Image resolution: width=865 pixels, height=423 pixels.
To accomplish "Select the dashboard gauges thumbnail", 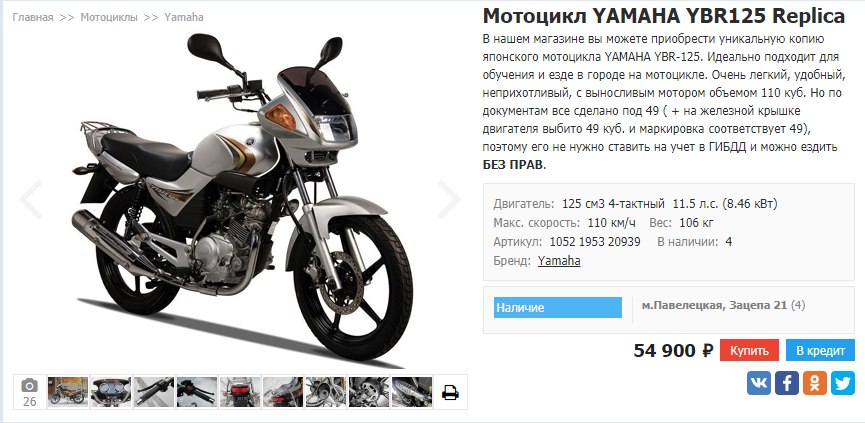I will coord(111,392).
